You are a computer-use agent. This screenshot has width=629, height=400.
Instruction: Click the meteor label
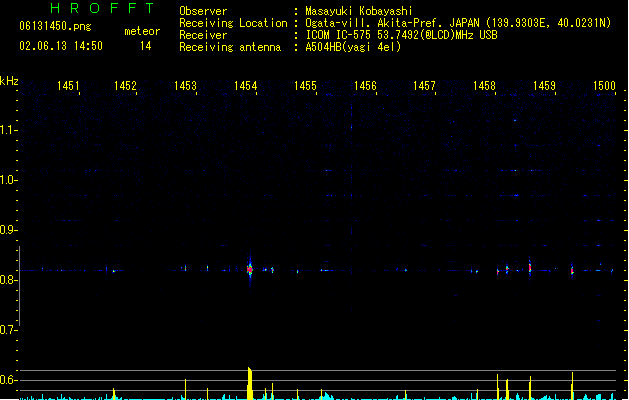(x=142, y=31)
